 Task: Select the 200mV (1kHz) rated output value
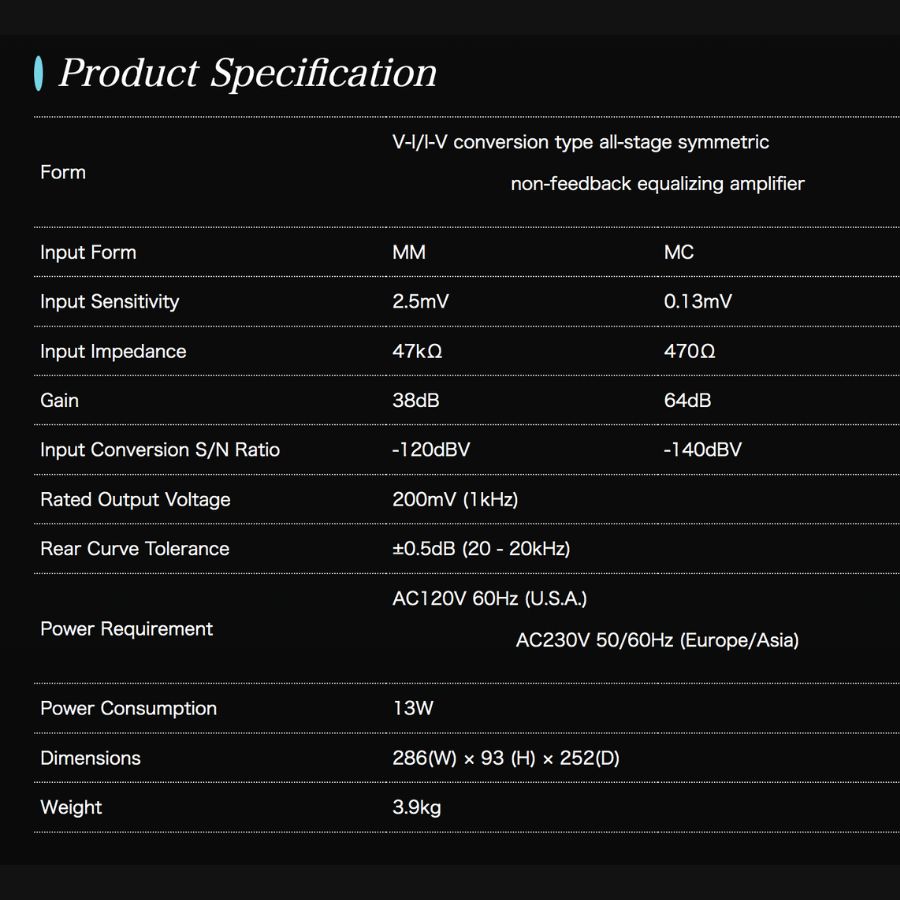click(x=454, y=499)
